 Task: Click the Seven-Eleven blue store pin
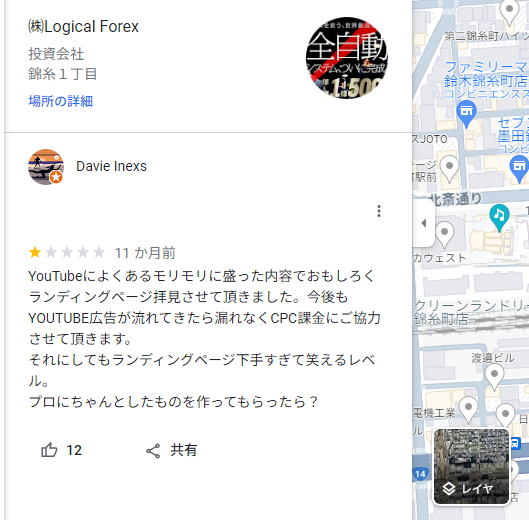click(519, 169)
